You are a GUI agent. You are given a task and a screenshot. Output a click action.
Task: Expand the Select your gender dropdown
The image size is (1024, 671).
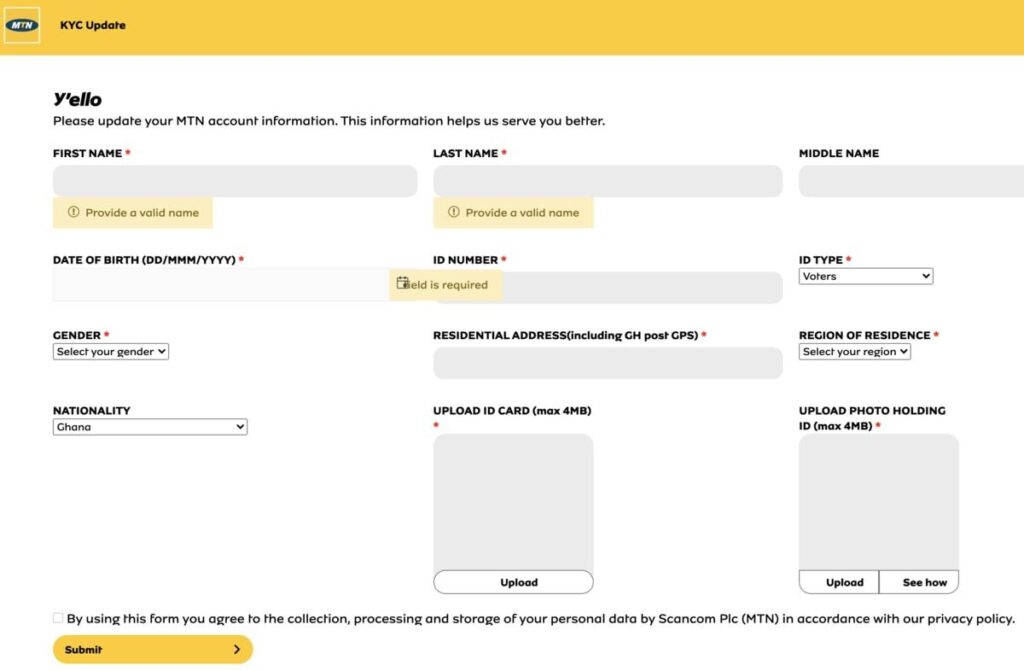click(111, 352)
